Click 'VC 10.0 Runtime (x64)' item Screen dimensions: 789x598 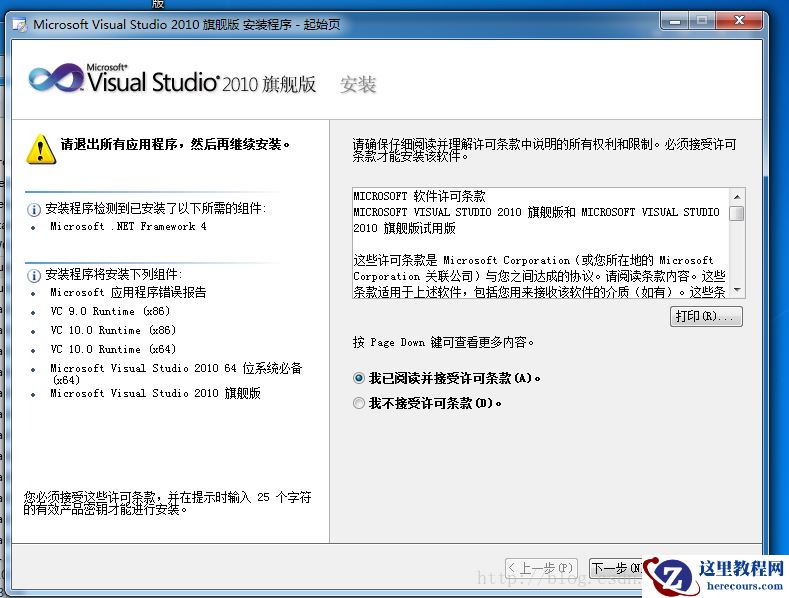click(x=113, y=349)
